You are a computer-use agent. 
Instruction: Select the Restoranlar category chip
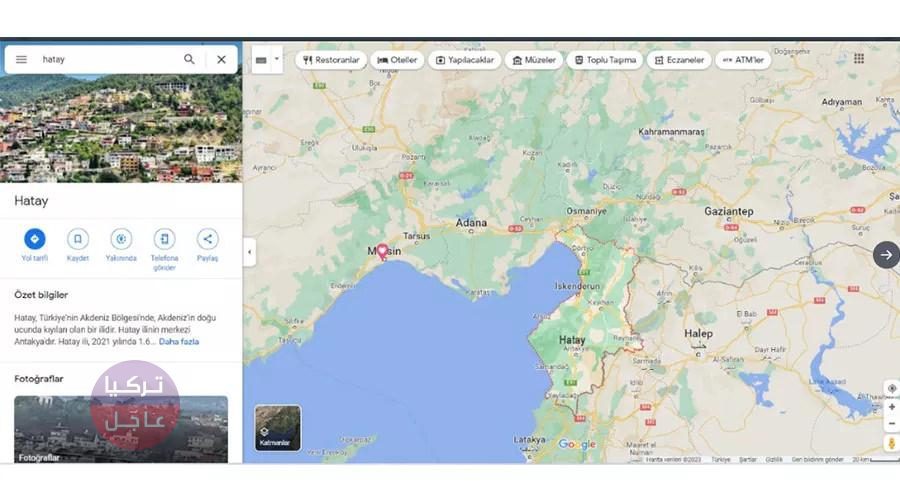[x=330, y=60]
